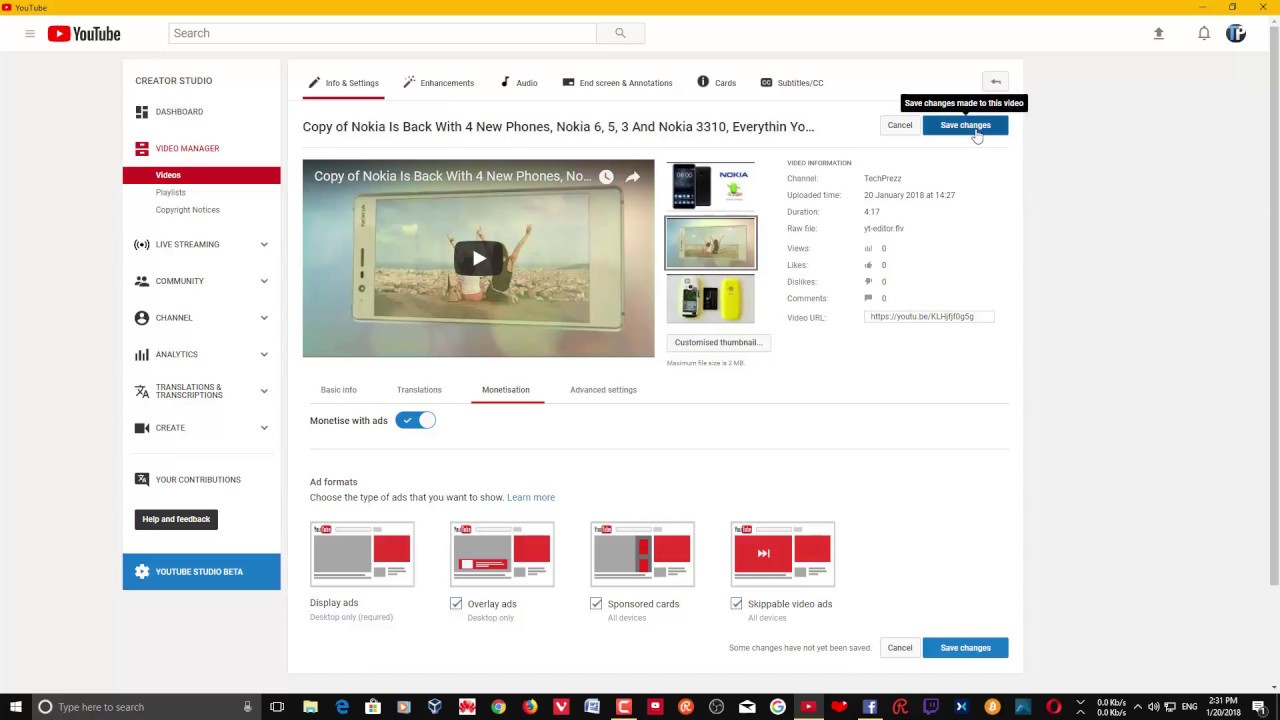Viewport: 1280px width, 720px height.
Task: Select the yellow phone third thumbnail
Action: 711,300
